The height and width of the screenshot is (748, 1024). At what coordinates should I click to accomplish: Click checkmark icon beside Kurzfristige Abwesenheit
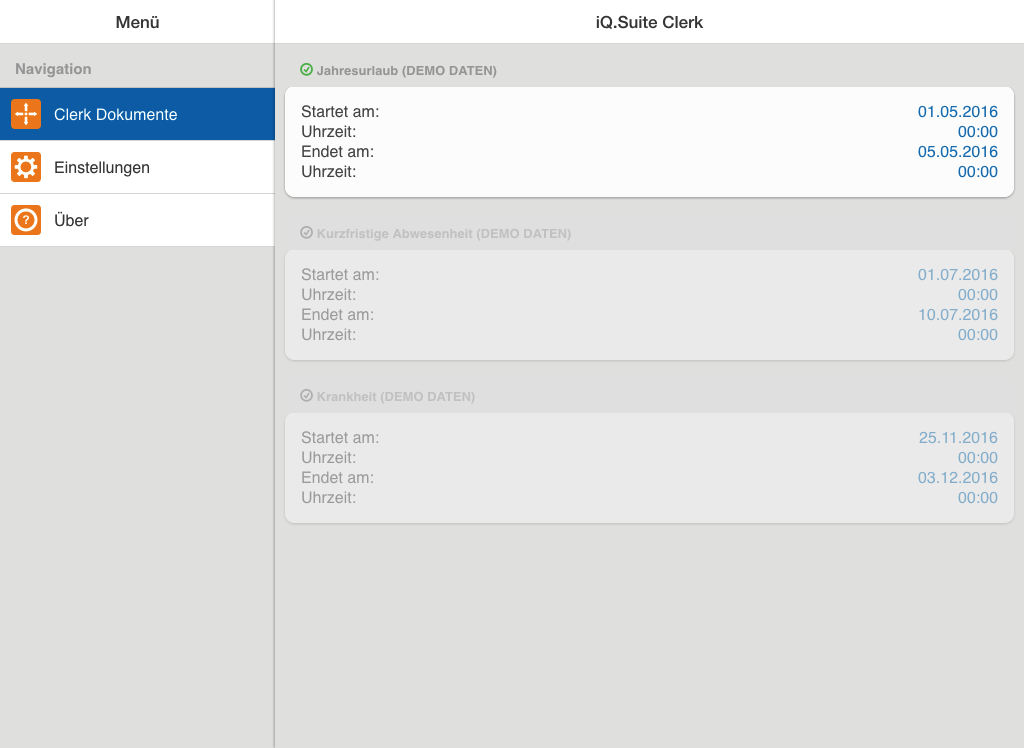point(307,233)
